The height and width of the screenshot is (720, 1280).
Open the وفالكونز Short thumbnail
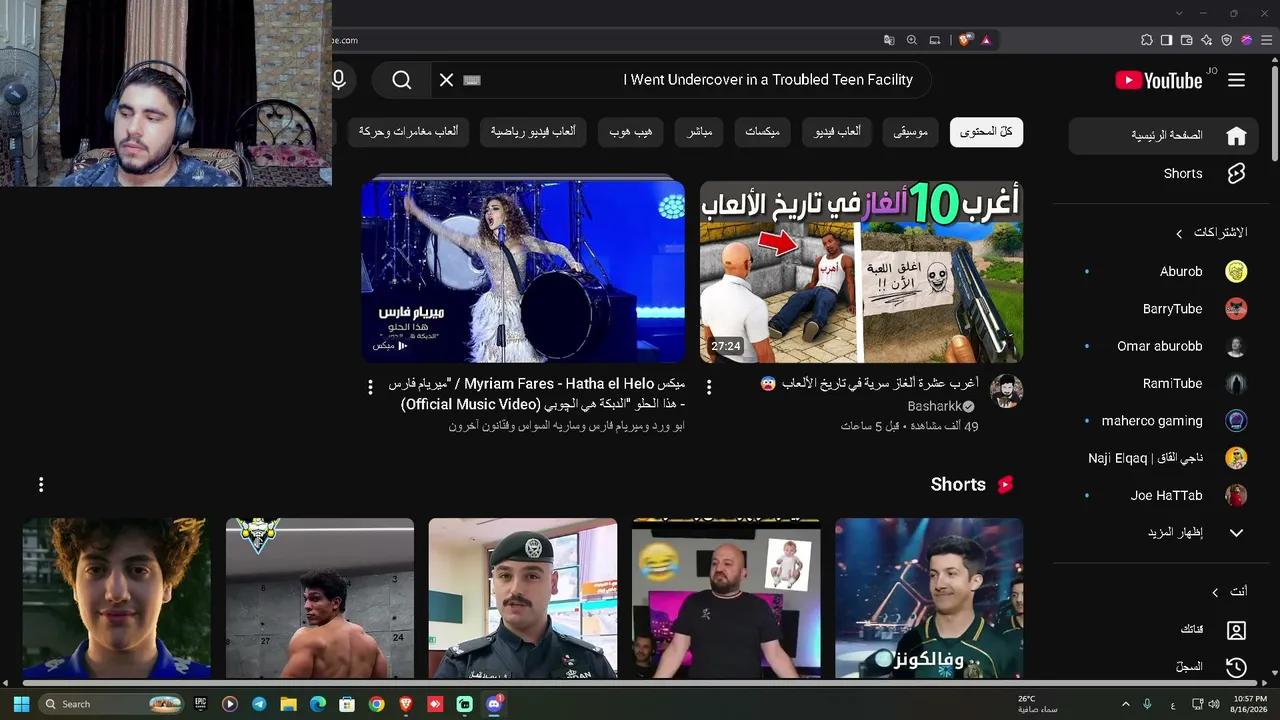point(929,598)
